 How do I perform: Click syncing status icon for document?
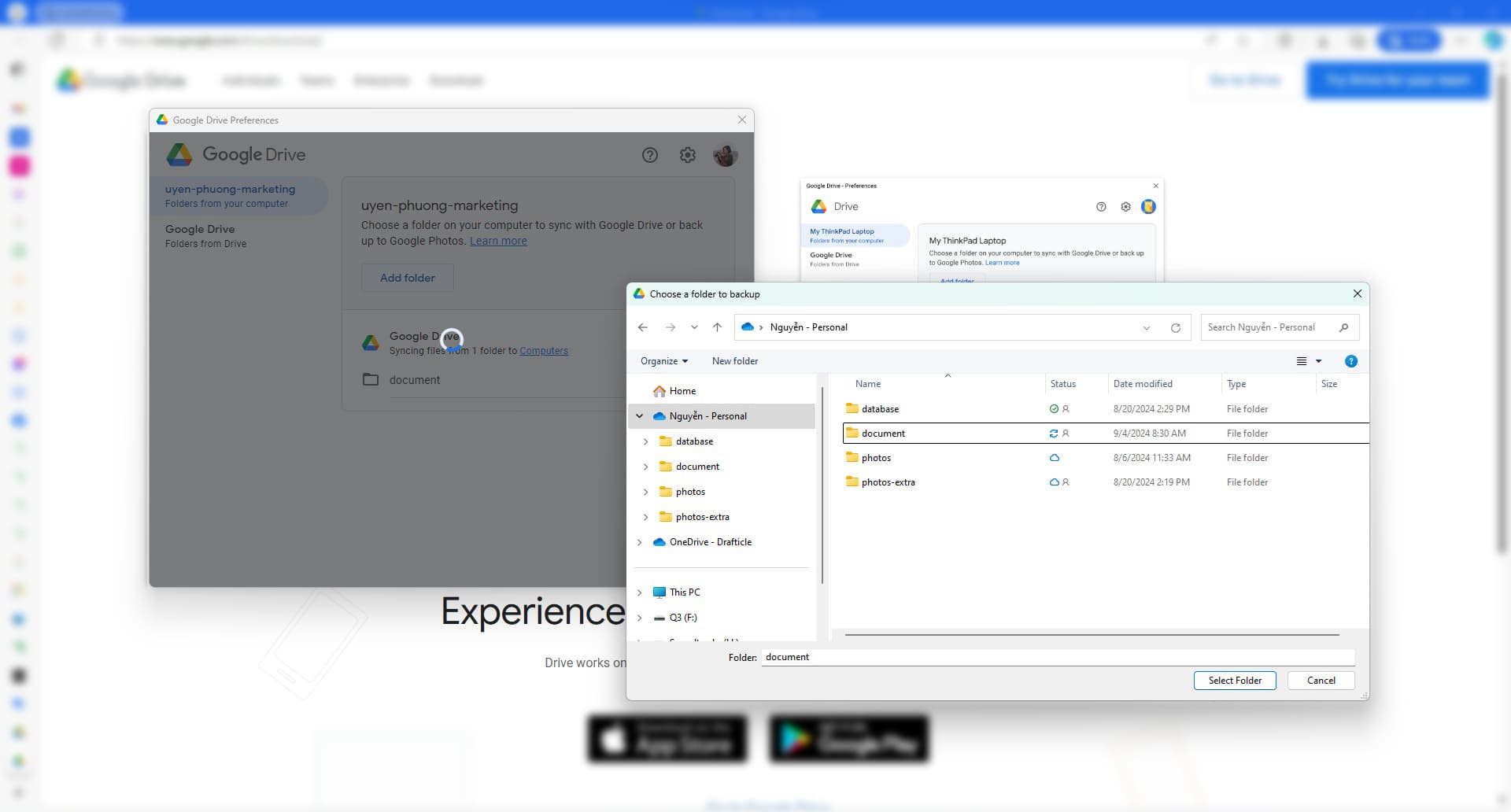tap(1054, 434)
